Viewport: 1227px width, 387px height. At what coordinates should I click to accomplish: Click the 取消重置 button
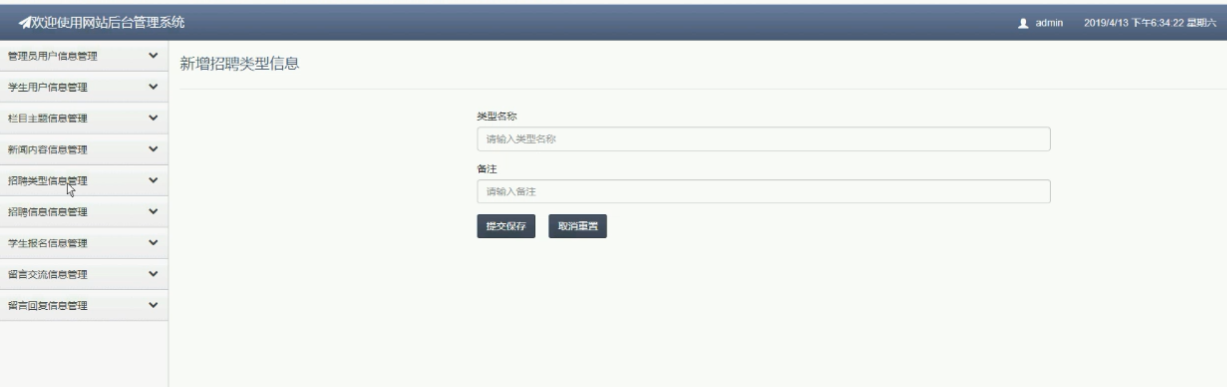pyautogui.click(x=578, y=227)
